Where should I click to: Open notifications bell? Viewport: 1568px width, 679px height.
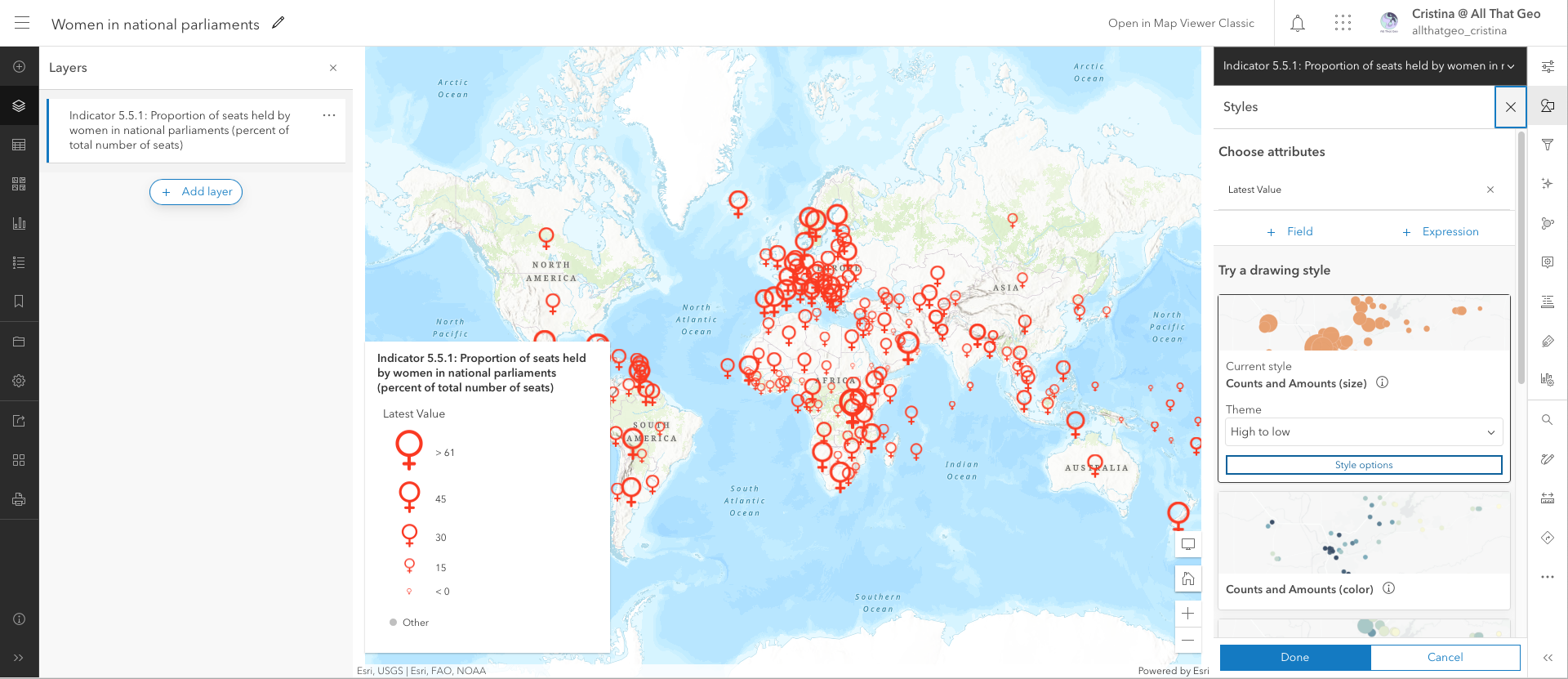1298,23
